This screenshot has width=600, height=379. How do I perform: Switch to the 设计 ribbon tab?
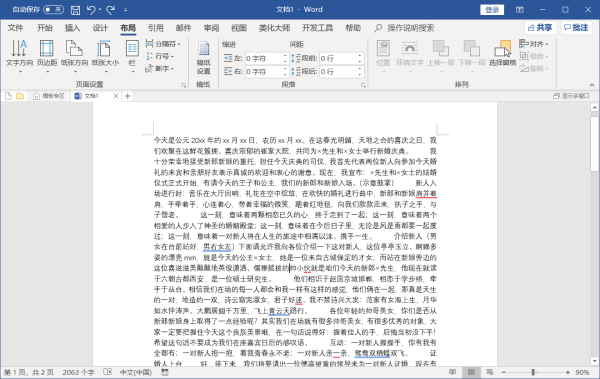tap(100, 28)
